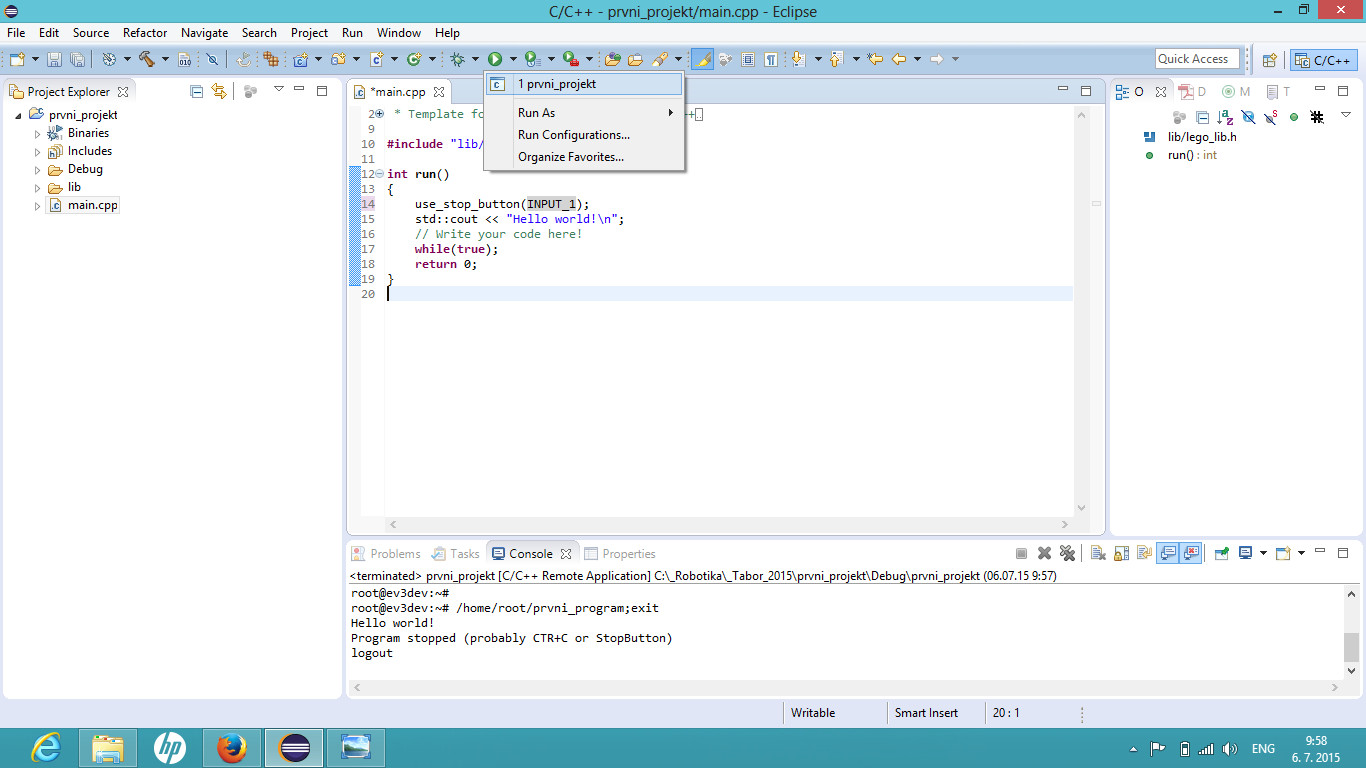This screenshot has height=768, width=1366.
Task: Sort Outline members alphabetically
Action: [1225, 118]
